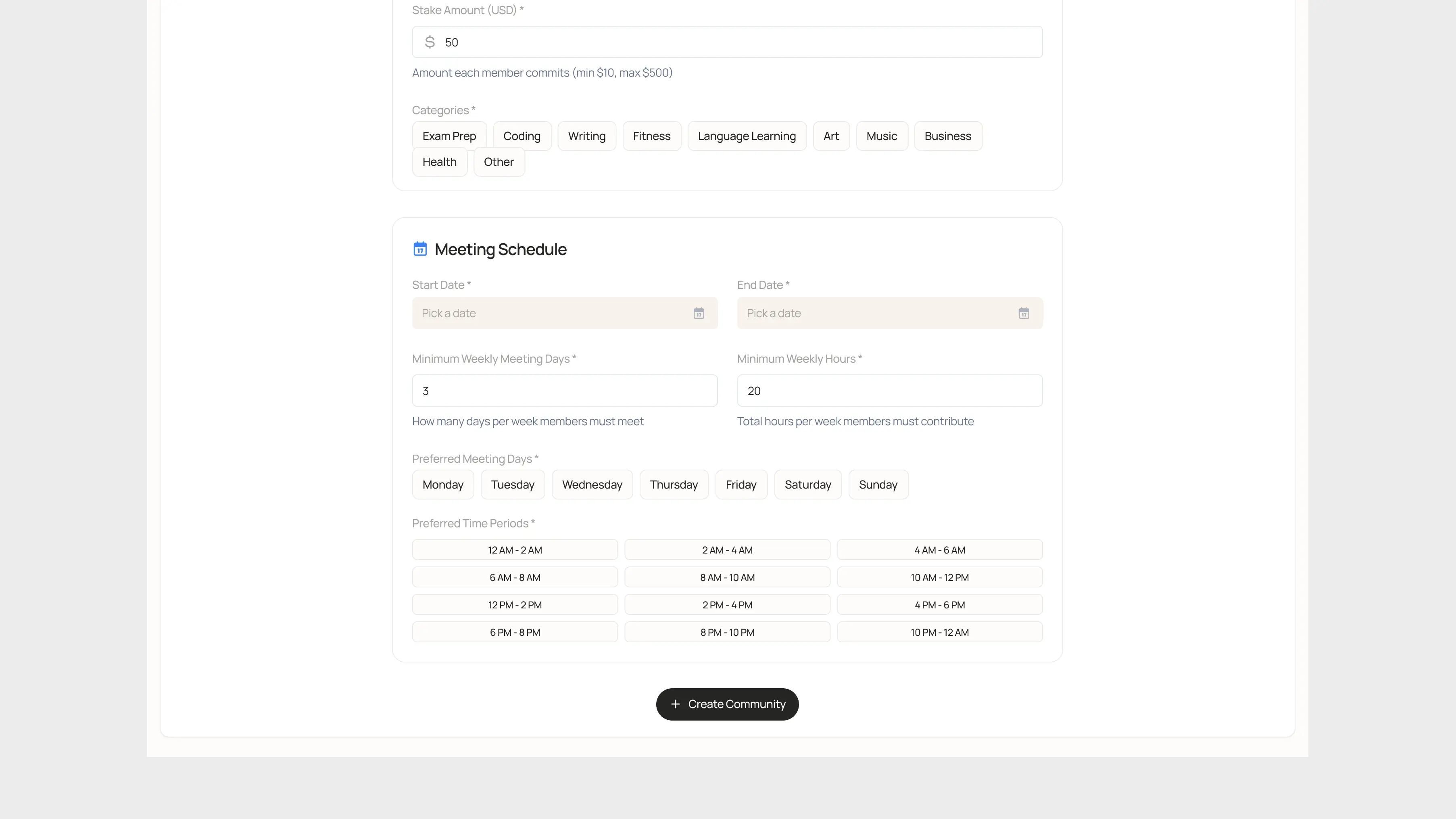Click the Start Date calendar icon

[699, 313]
